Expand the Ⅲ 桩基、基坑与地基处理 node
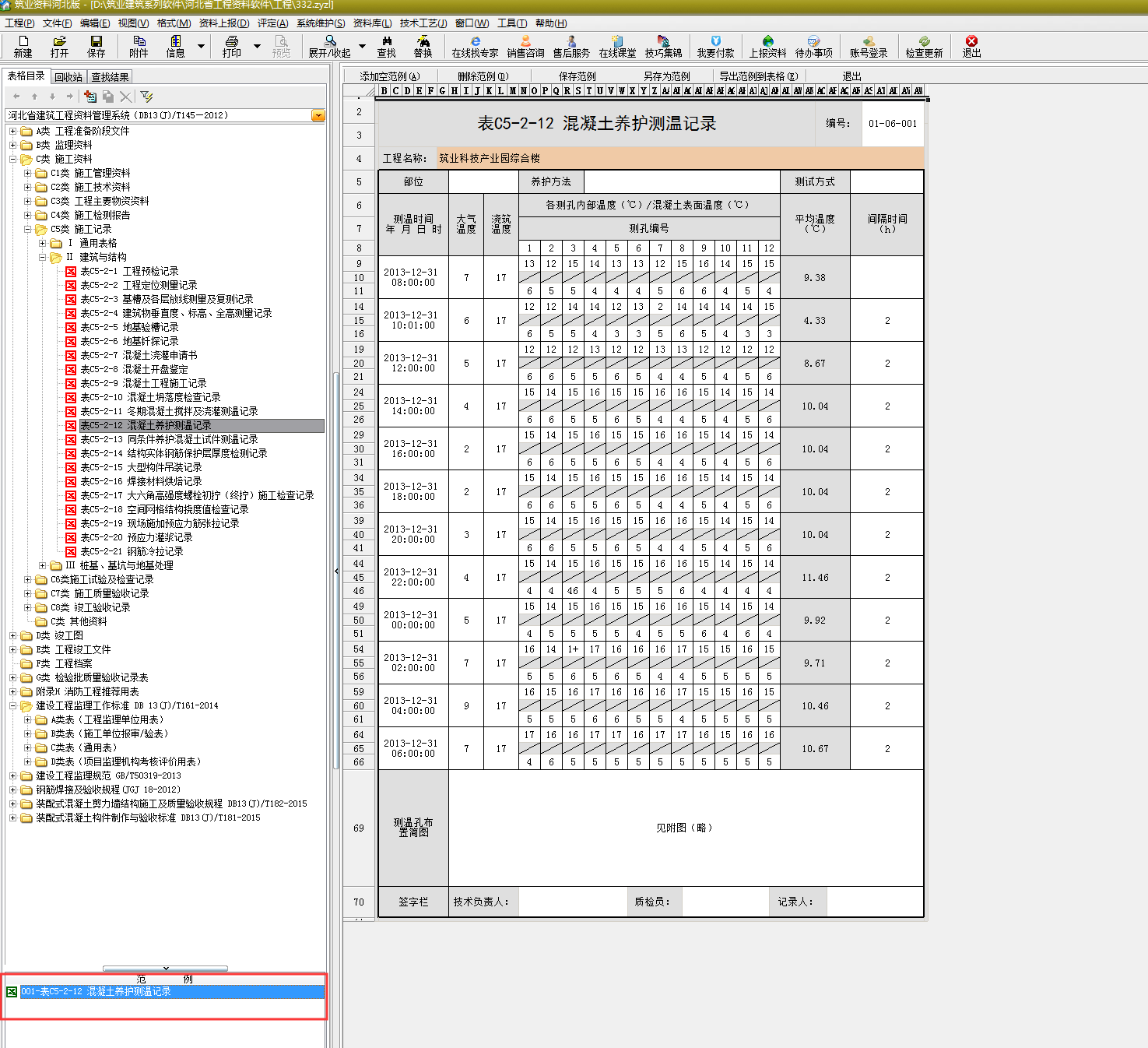1148x1048 pixels. pyautogui.click(x=43, y=565)
